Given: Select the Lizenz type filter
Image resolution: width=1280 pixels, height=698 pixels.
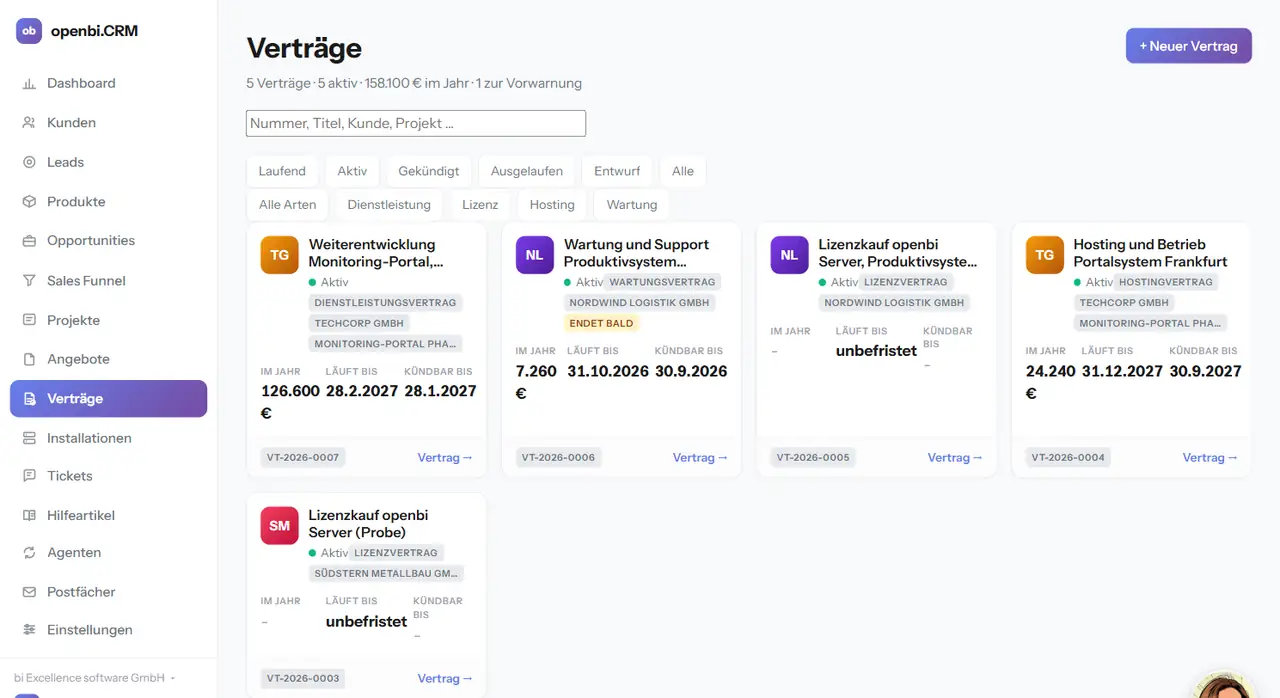Looking at the screenshot, I should coord(480,205).
